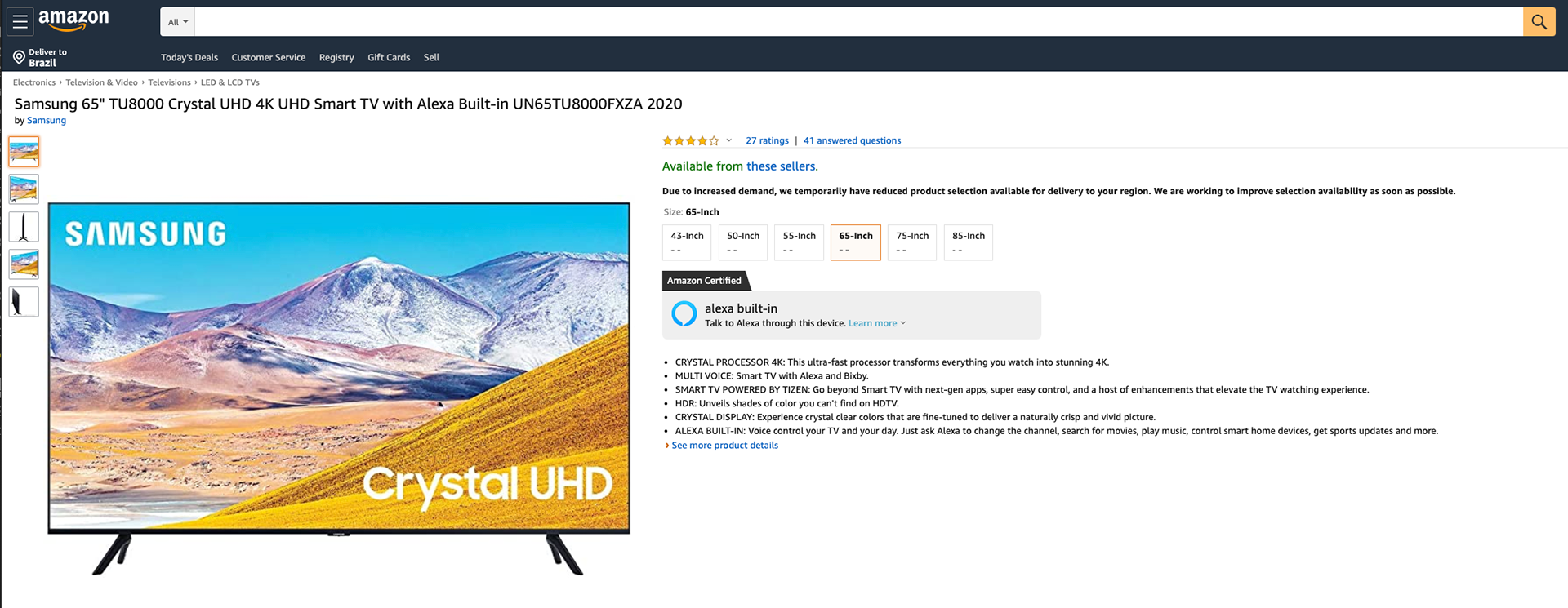The image size is (1568, 608).
Task: Select the 55-Inch size option
Action: [799, 242]
